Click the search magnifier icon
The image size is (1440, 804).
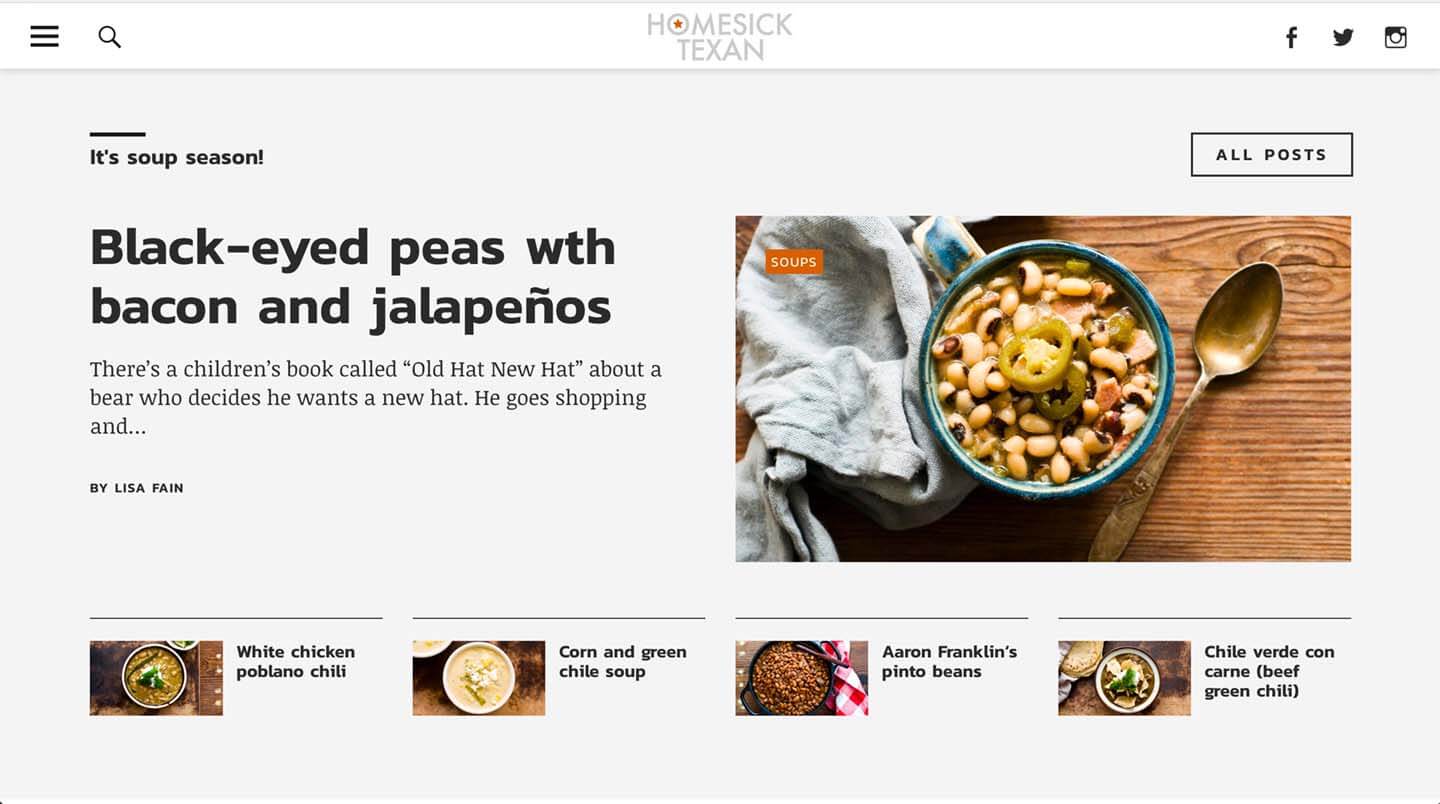click(109, 37)
